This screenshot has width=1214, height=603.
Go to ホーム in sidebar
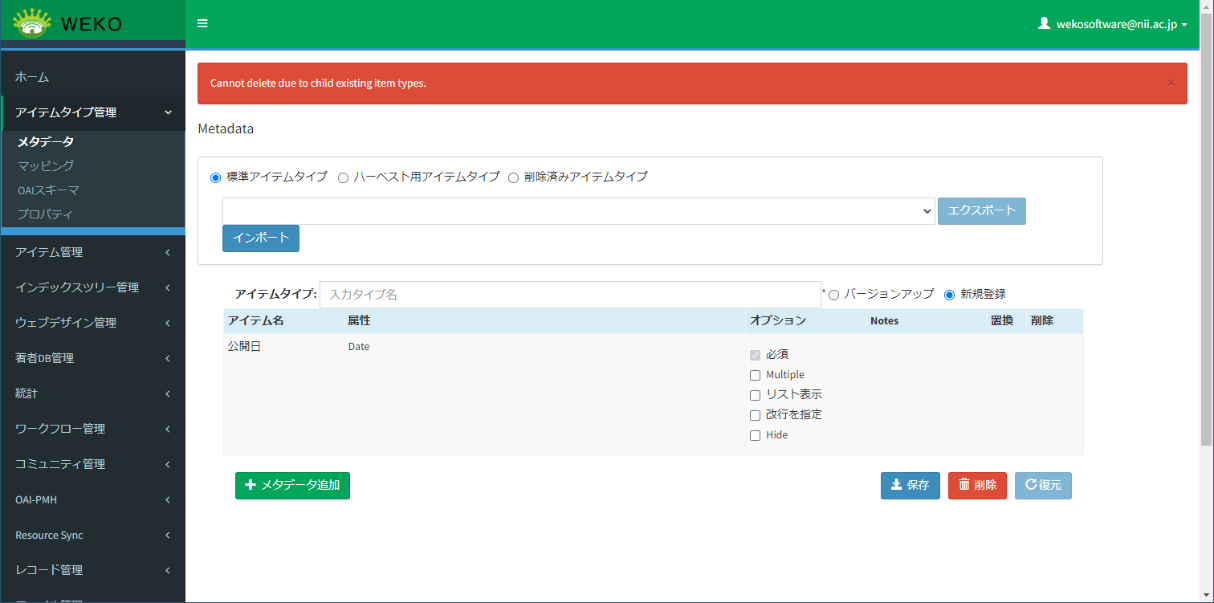point(32,77)
